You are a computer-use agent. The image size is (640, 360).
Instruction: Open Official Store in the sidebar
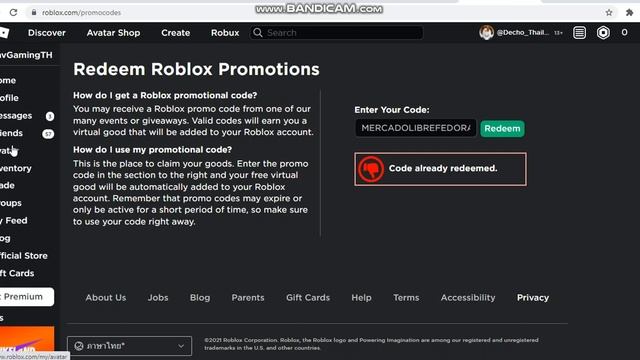tap(24, 256)
